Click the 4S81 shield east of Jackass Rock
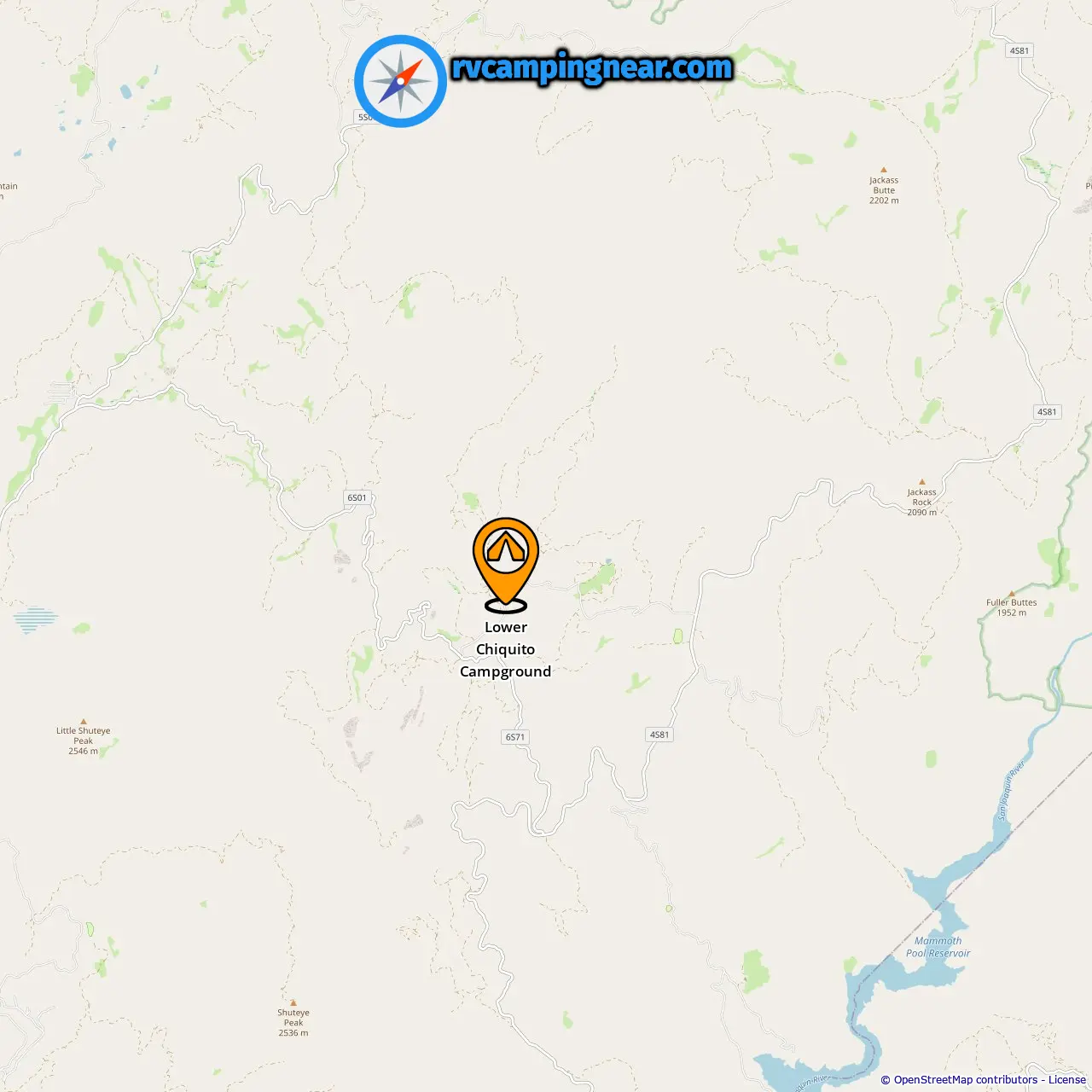Screen dimensions: 1092x1092 pos(1047,412)
